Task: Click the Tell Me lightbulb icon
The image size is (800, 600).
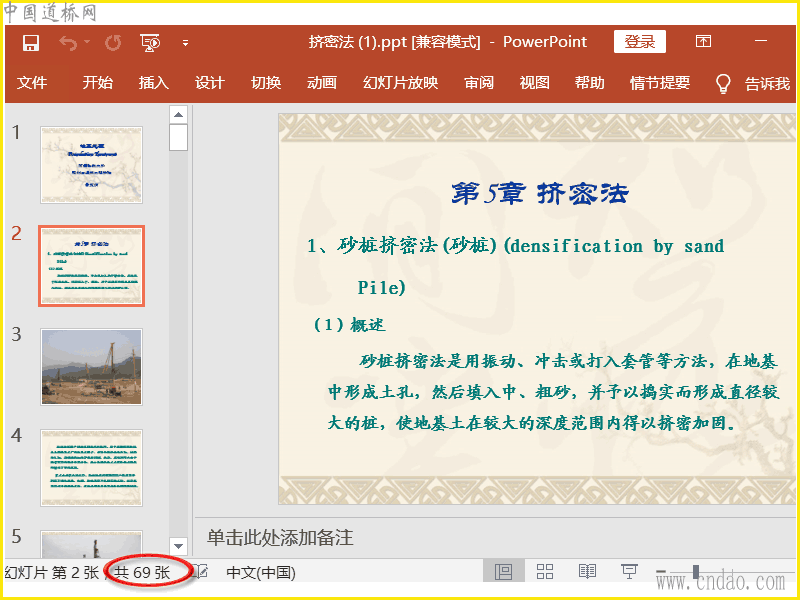Action: coord(723,84)
